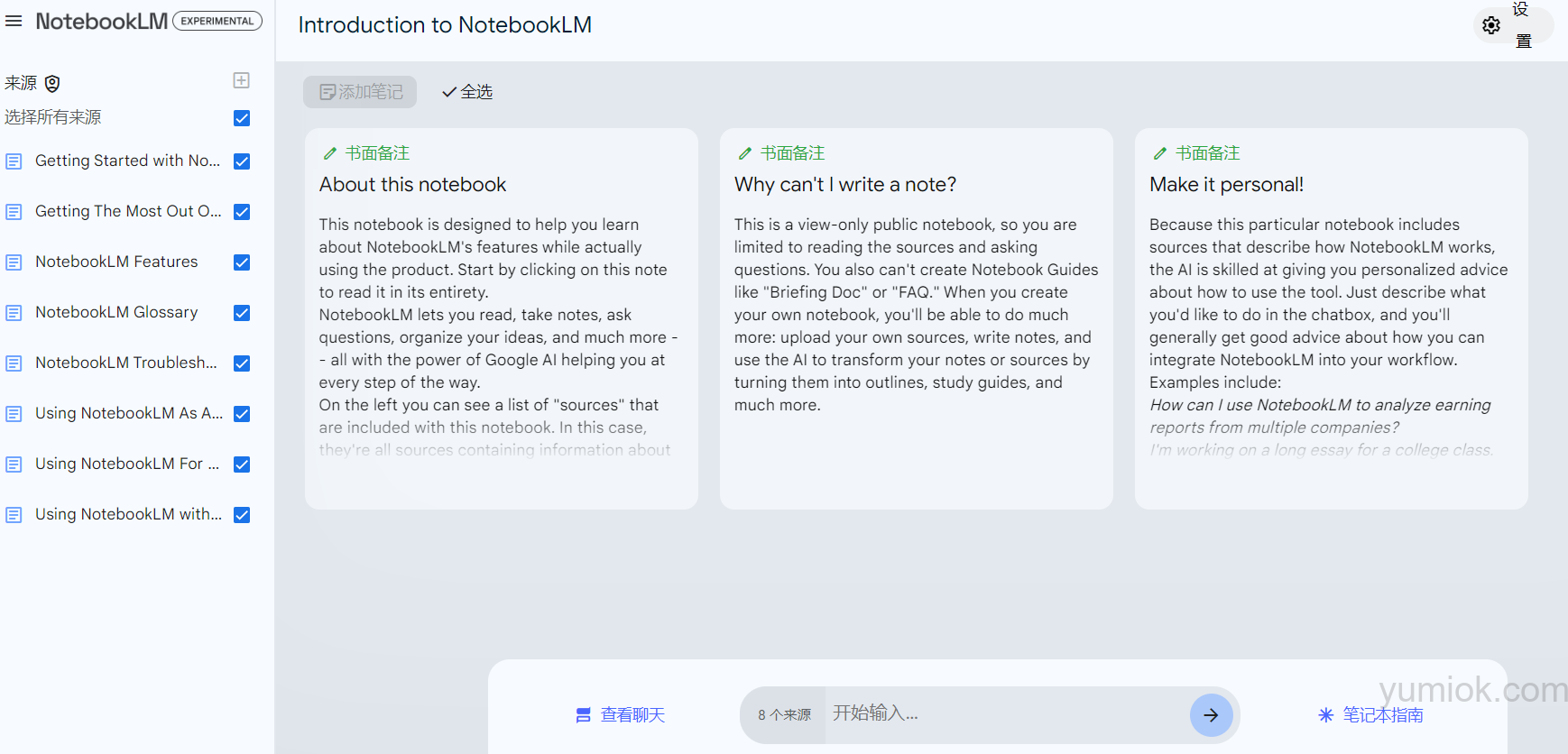Click document icon for NotebookLM Glossary
The width and height of the screenshot is (1568, 754).
pos(14,313)
